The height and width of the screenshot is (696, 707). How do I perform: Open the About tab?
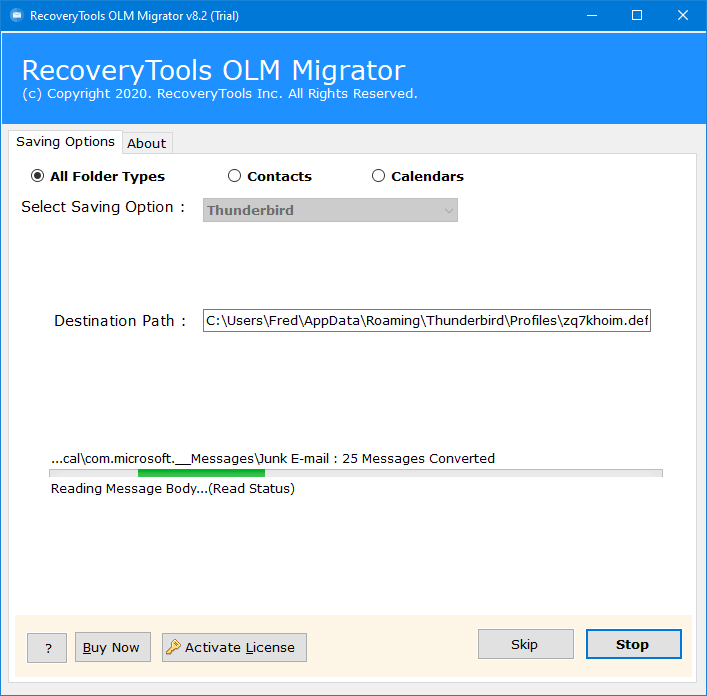(x=147, y=143)
